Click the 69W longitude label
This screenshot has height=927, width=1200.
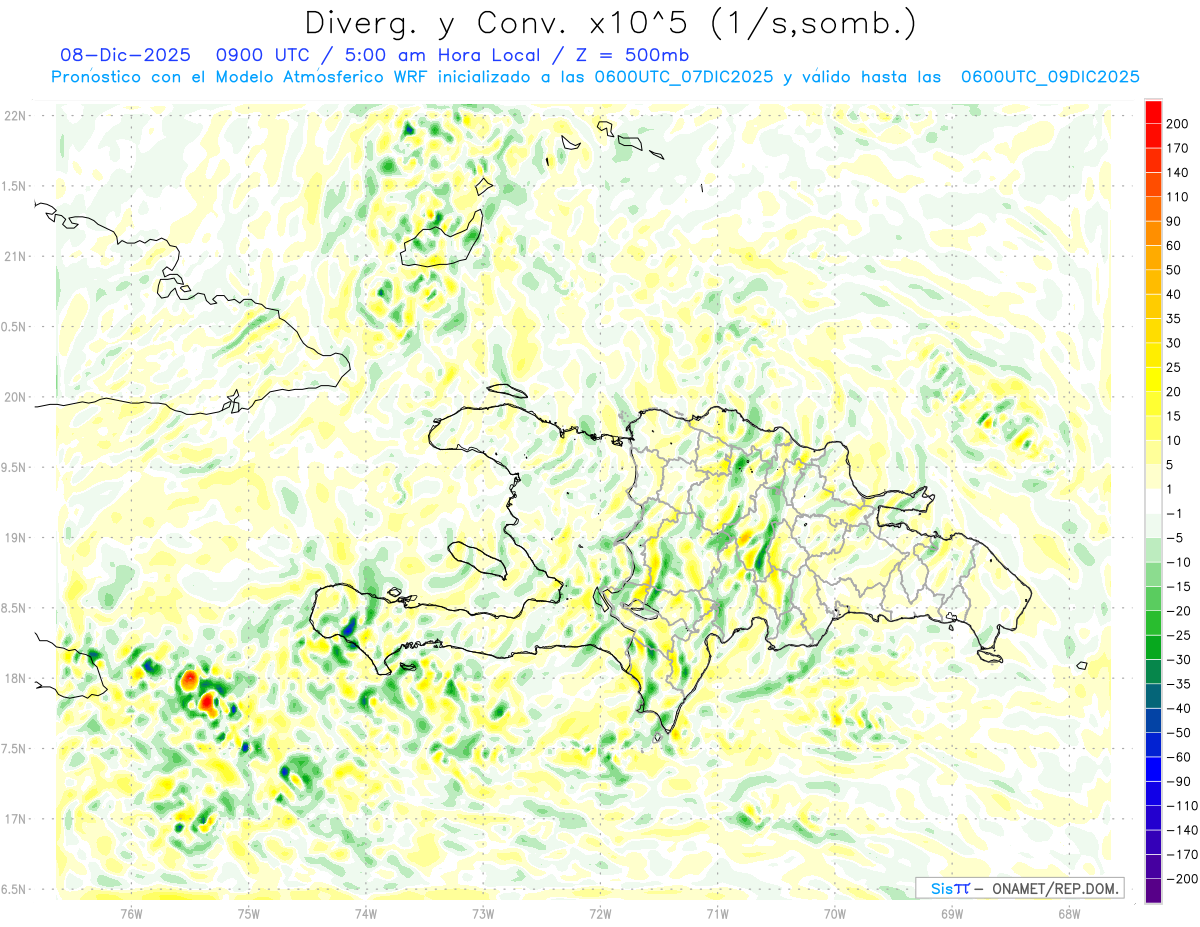952,914
